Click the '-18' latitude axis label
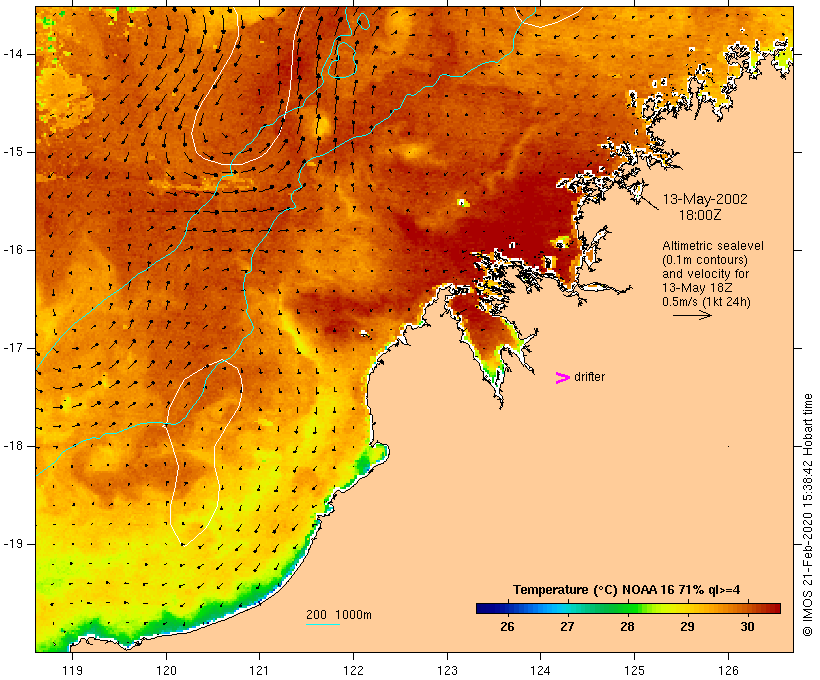Image resolution: width=820 pixels, height=680 pixels. tap(12, 446)
